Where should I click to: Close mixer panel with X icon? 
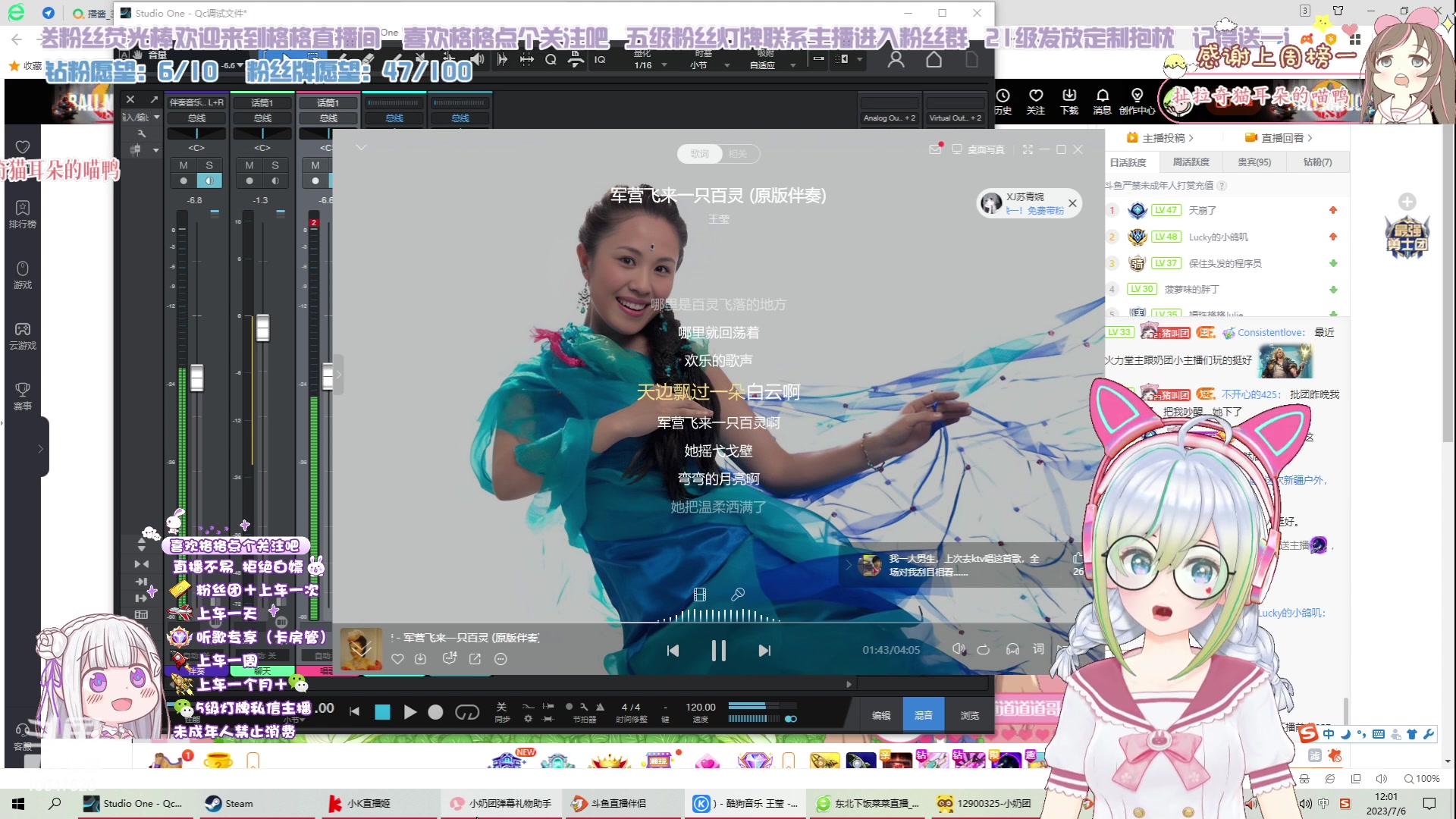tap(130, 99)
